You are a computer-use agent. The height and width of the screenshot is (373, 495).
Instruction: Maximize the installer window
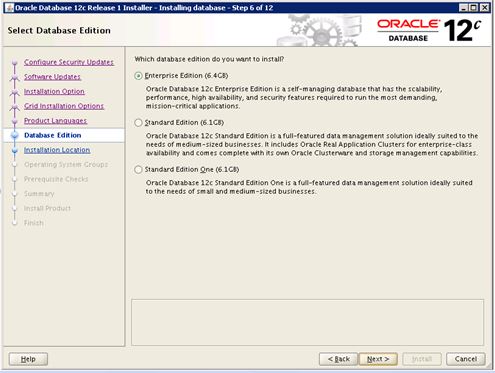474,8
